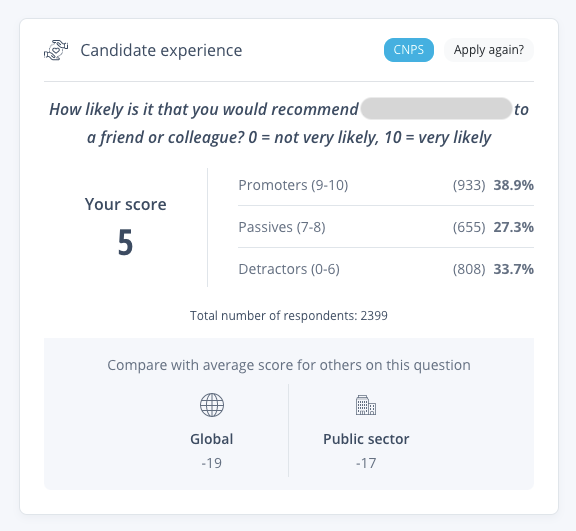Select the CNPS tab pill
576x531 pixels.
[408, 50]
